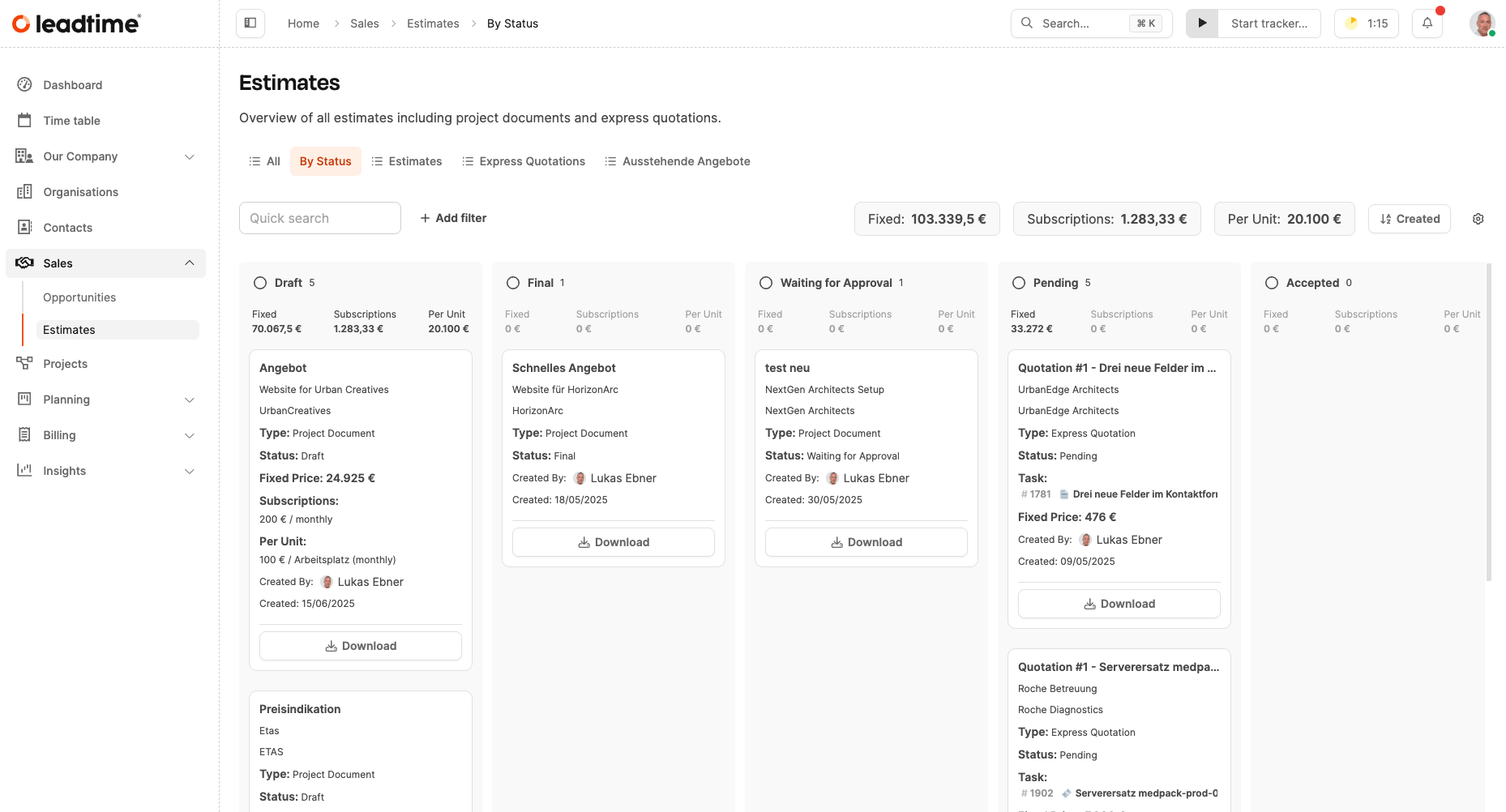Open Projects from the sidebar
Viewport: 1506px width, 812px height.
[65, 364]
